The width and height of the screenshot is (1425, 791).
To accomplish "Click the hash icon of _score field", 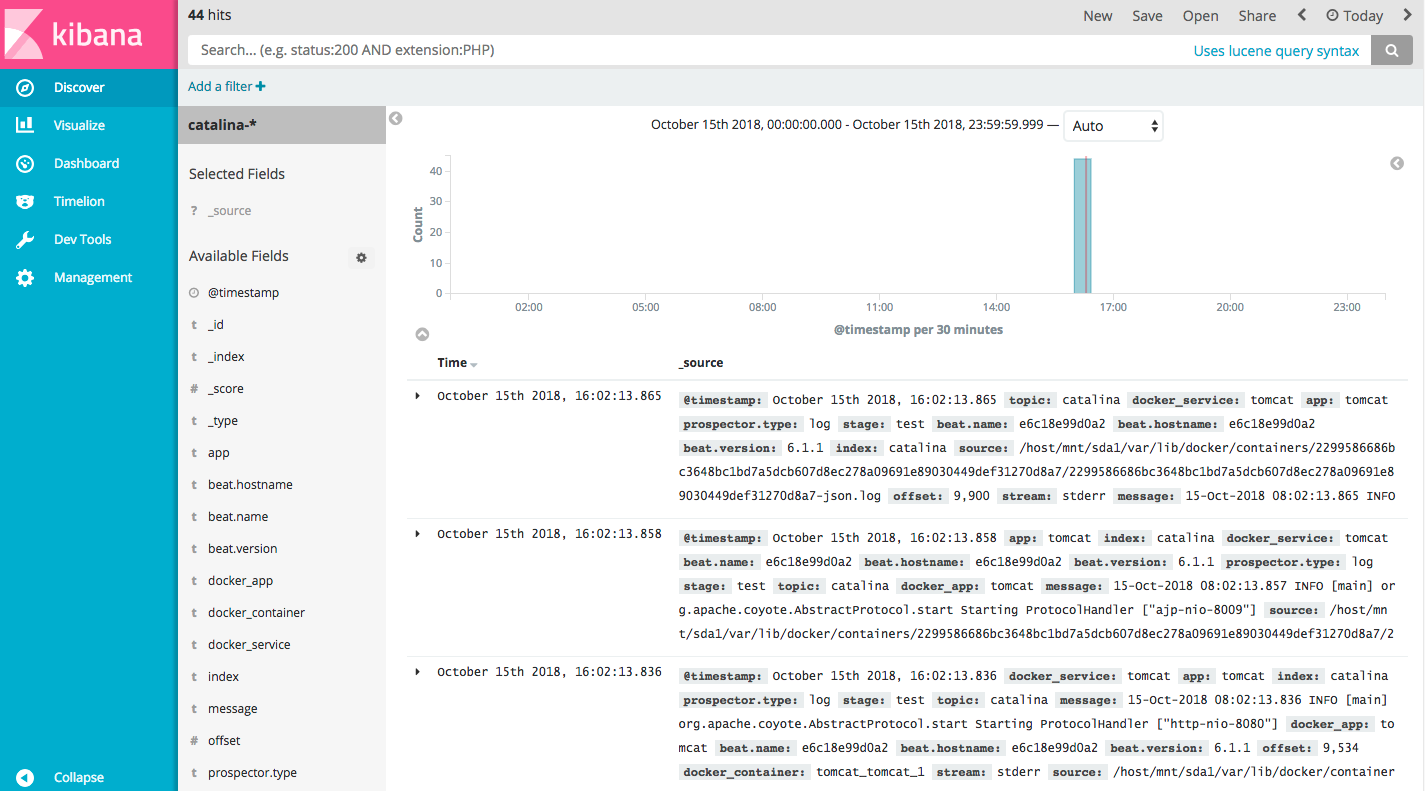I will tap(194, 389).
